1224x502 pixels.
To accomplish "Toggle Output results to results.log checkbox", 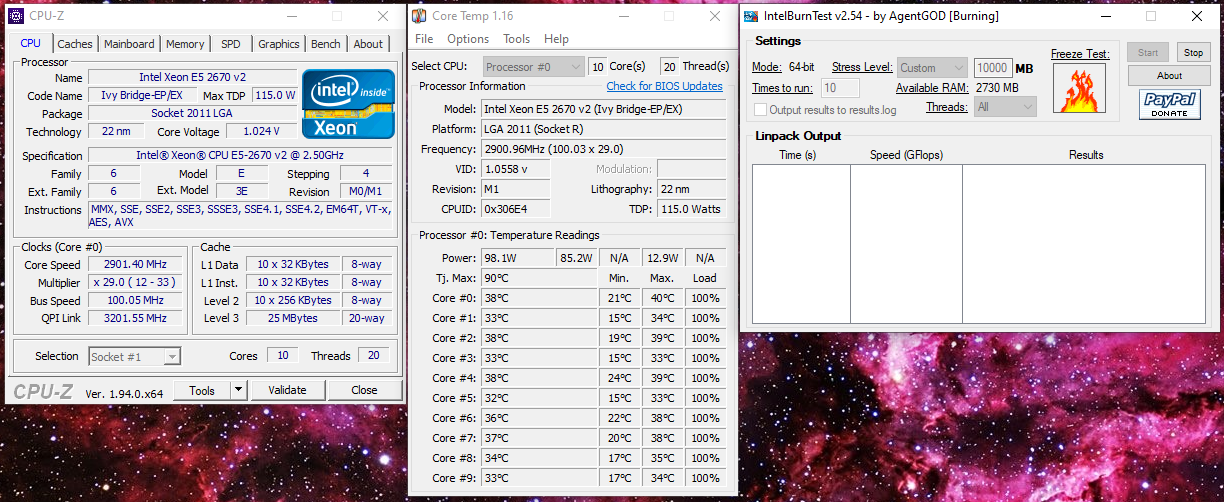I will (761, 110).
